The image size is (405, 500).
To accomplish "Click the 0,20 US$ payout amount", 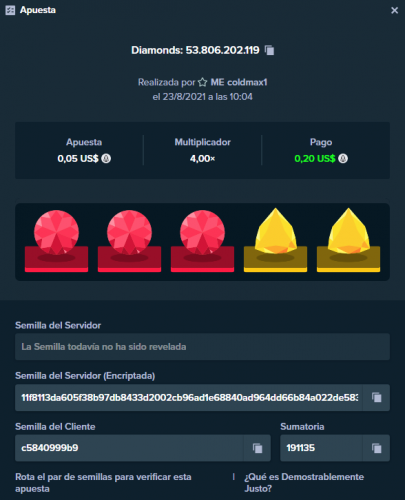I will (315, 158).
